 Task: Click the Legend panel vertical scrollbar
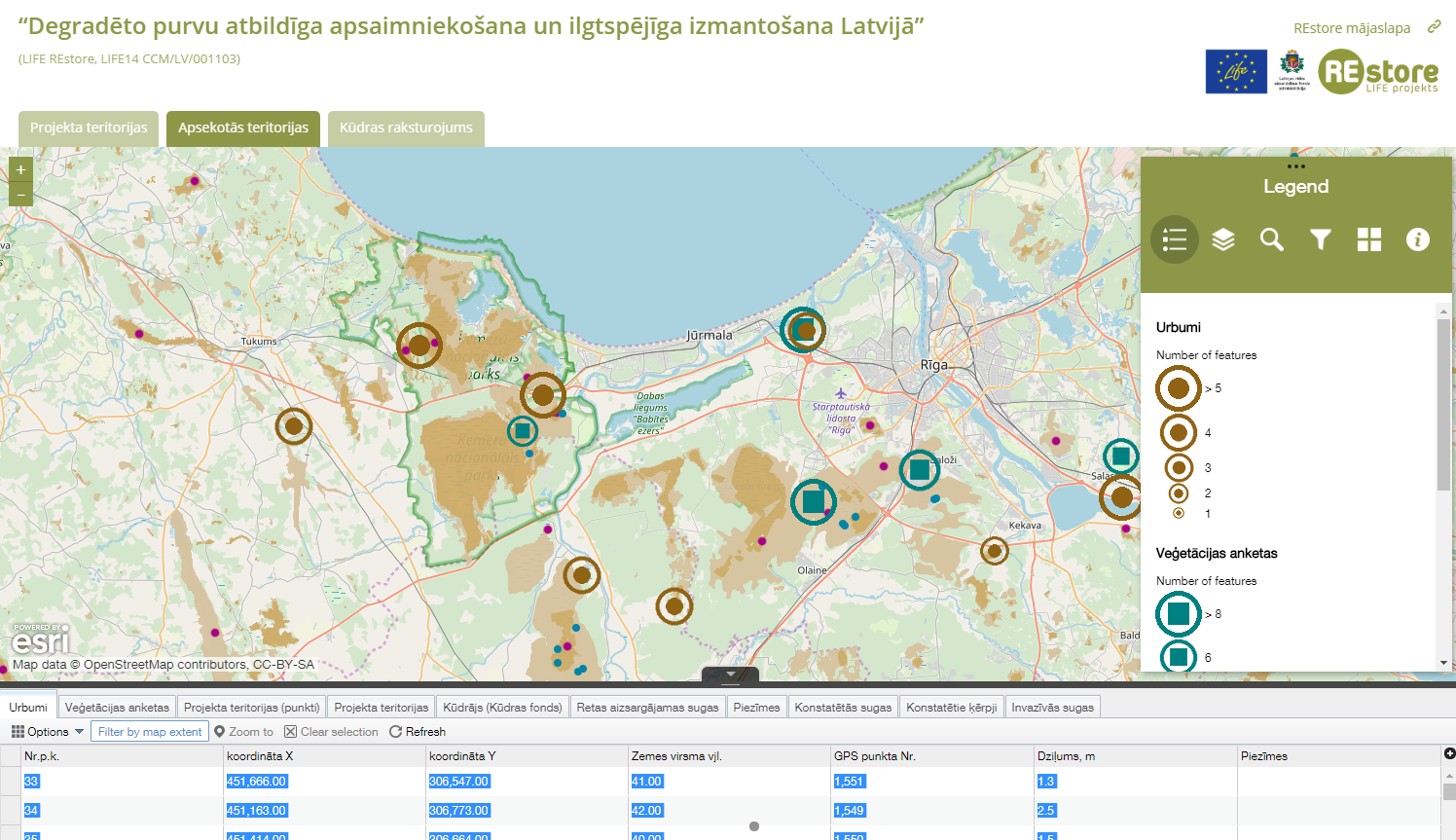point(1443,404)
